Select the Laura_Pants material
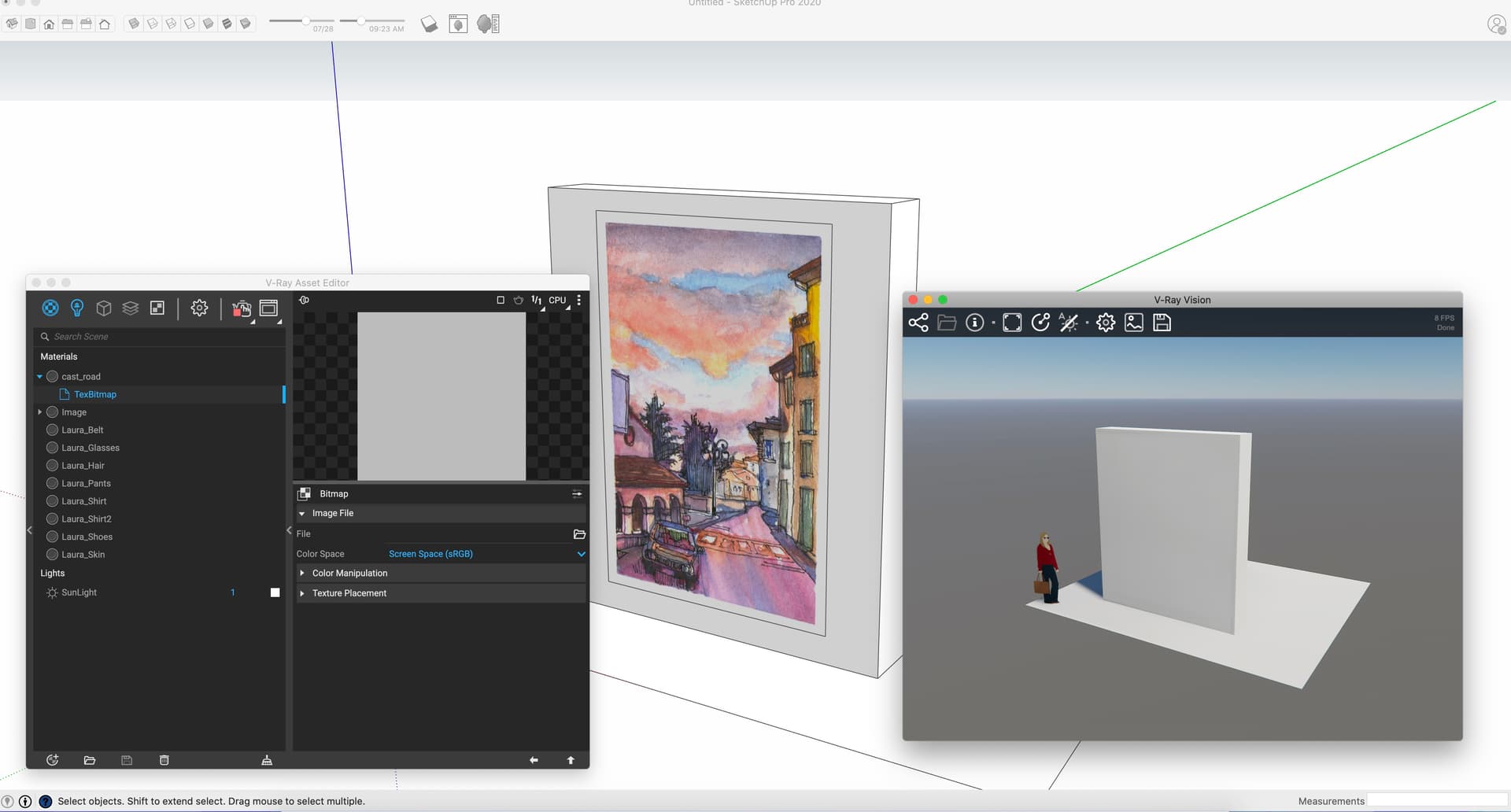The image size is (1511, 812). pos(86,483)
